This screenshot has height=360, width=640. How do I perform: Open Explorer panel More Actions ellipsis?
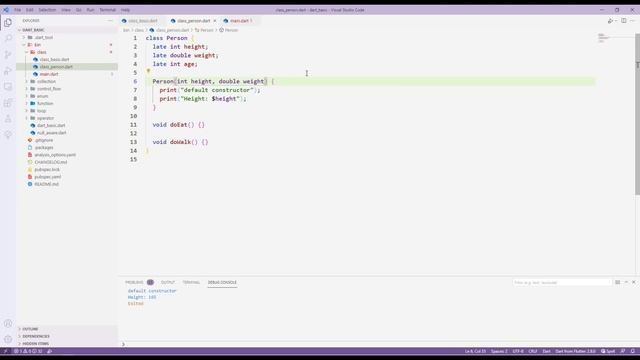point(110,20)
